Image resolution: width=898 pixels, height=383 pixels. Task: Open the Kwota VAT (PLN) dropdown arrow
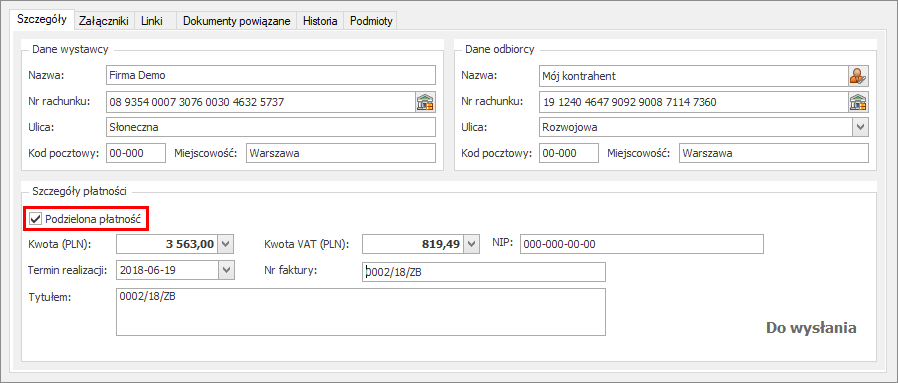click(x=471, y=244)
